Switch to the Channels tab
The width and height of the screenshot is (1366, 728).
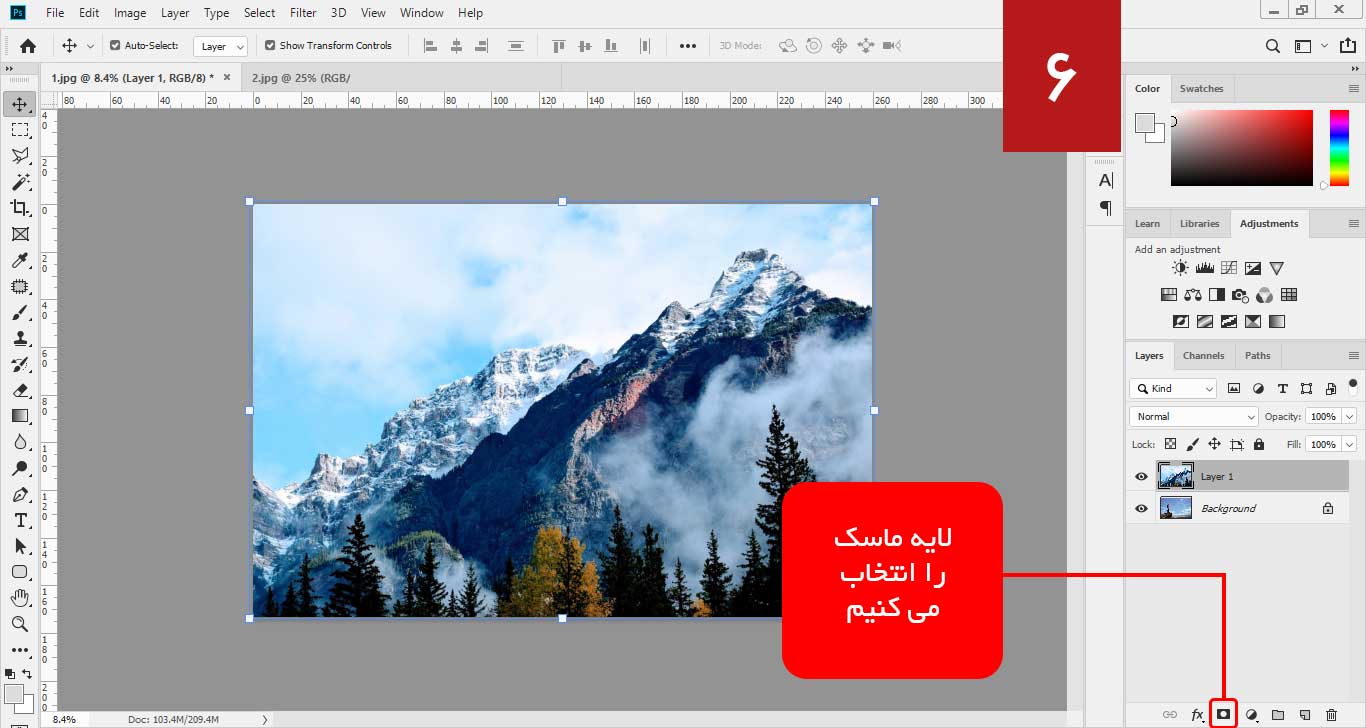click(1203, 355)
